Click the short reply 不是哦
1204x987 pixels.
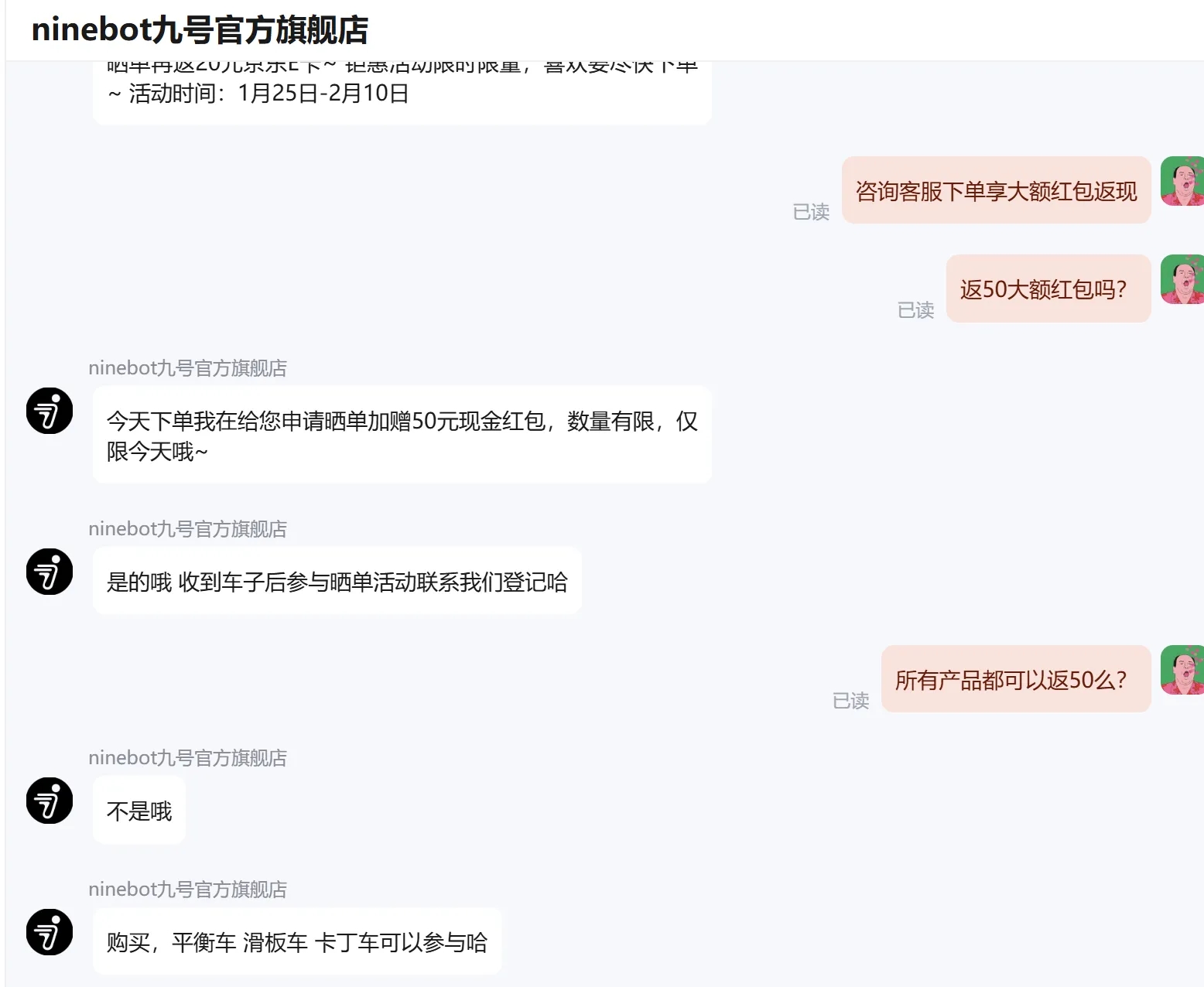139,810
